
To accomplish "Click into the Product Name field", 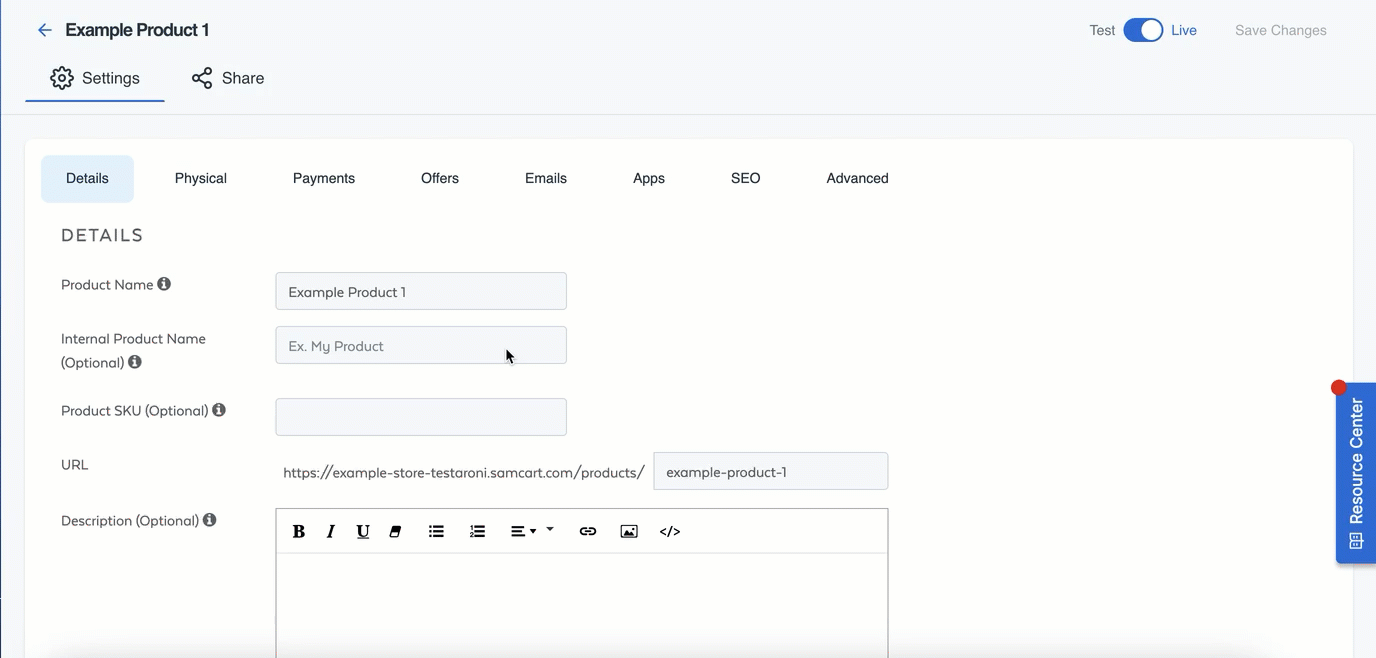I will coord(421,291).
